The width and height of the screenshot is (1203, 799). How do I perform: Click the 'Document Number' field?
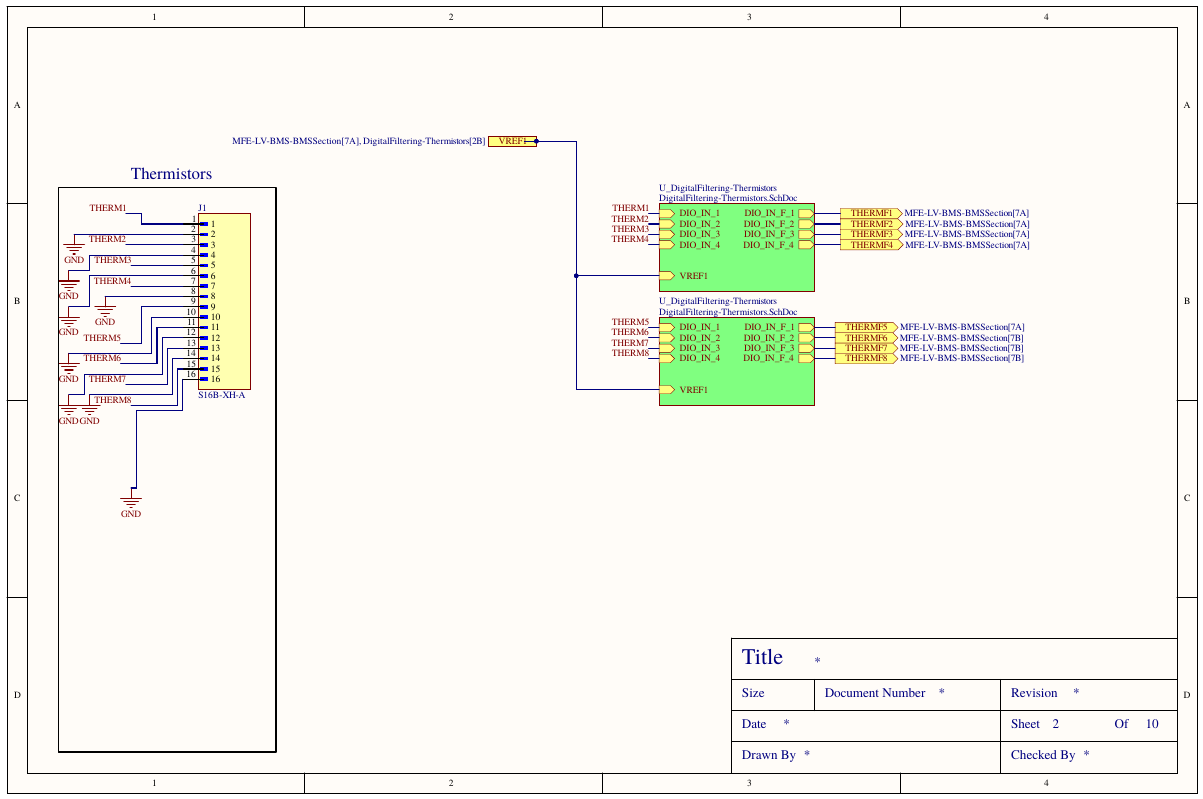point(906,694)
